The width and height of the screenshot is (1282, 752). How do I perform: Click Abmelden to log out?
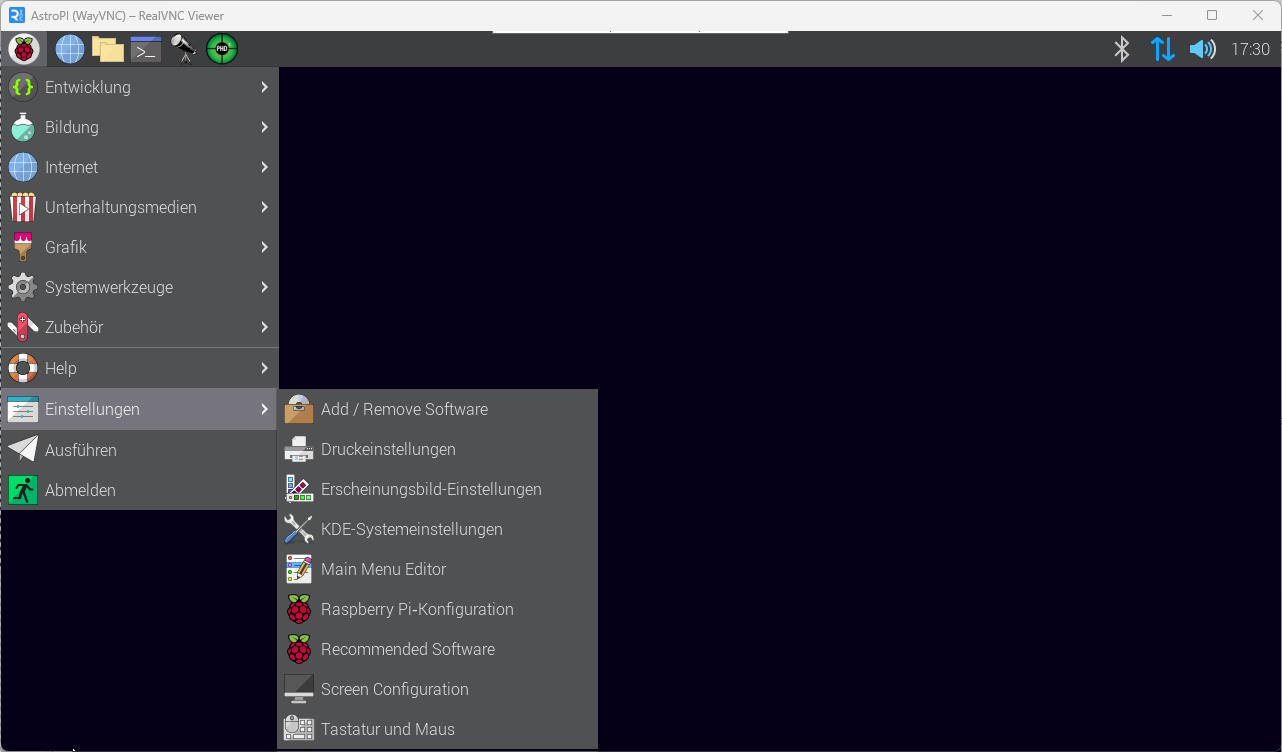[x=80, y=490]
